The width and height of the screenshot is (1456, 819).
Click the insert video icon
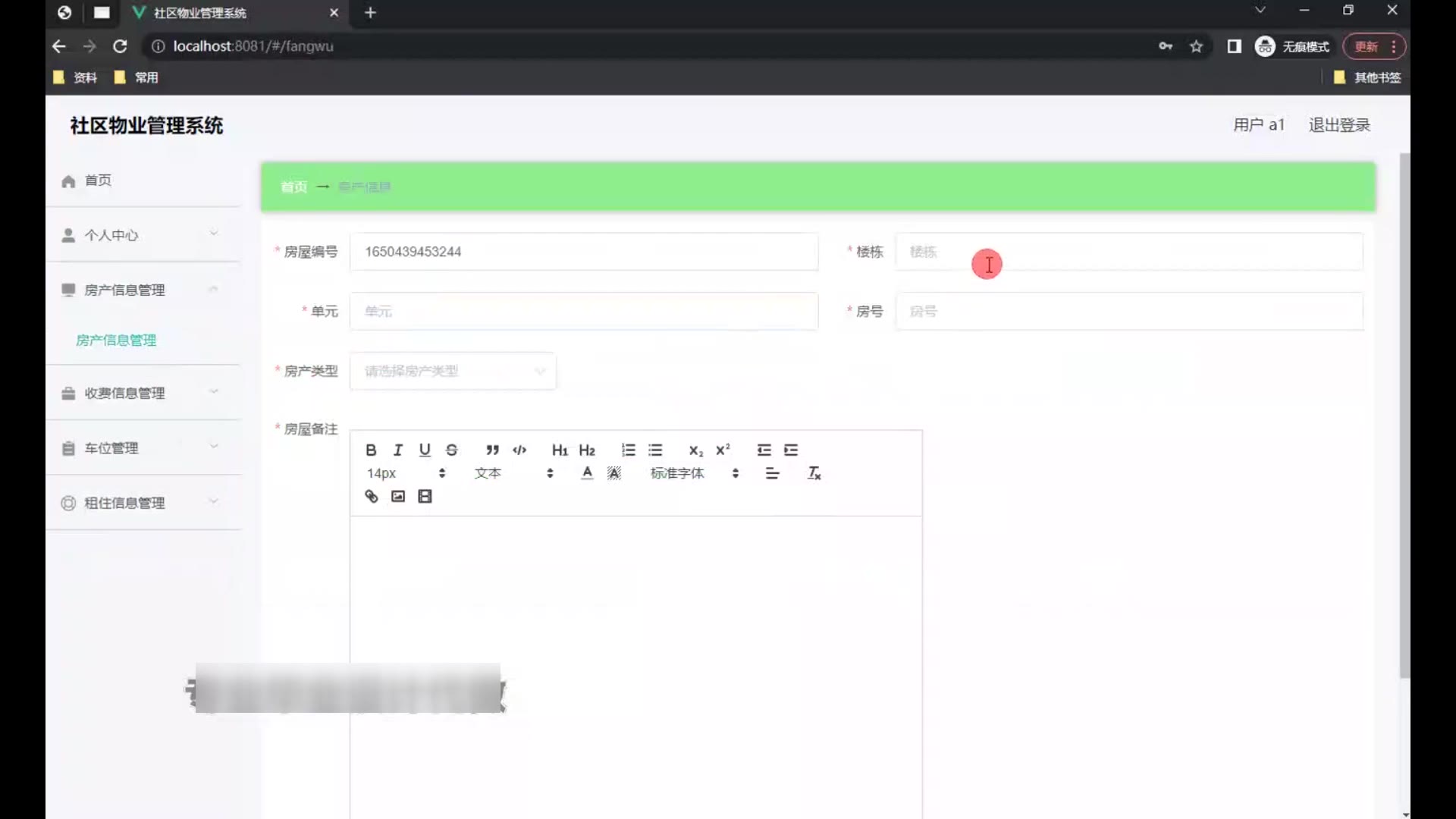[425, 496]
